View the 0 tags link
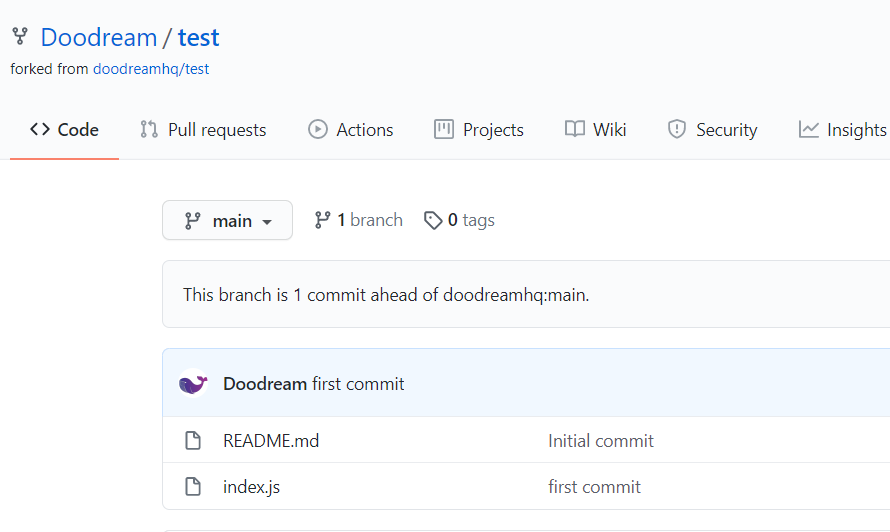Image resolution: width=890 pixels, height=532 pixels. pos(459,220)
